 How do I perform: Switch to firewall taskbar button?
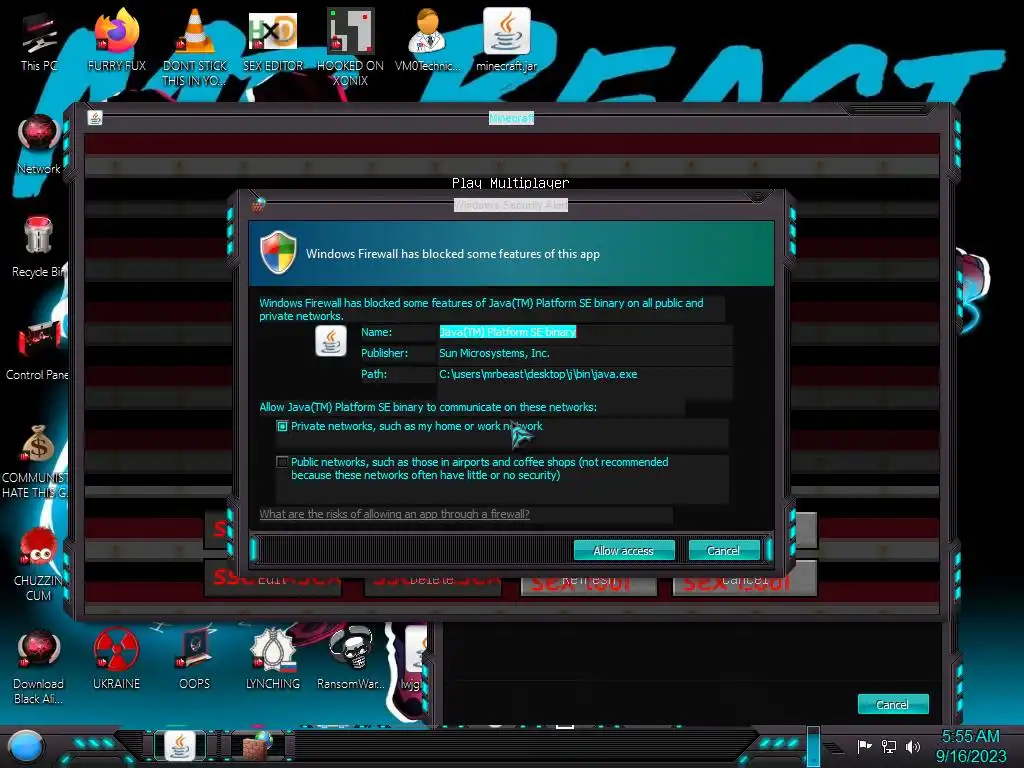tap(258, 745)
